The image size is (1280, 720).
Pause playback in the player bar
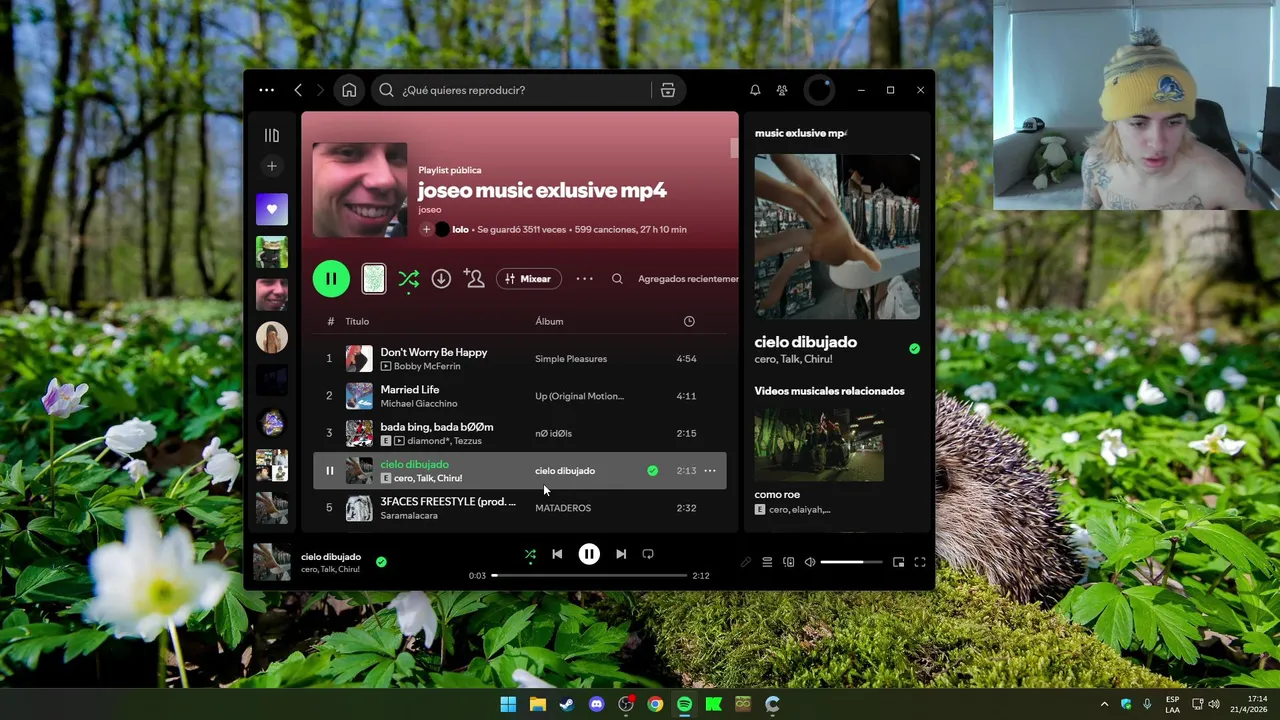pos(589,554)
